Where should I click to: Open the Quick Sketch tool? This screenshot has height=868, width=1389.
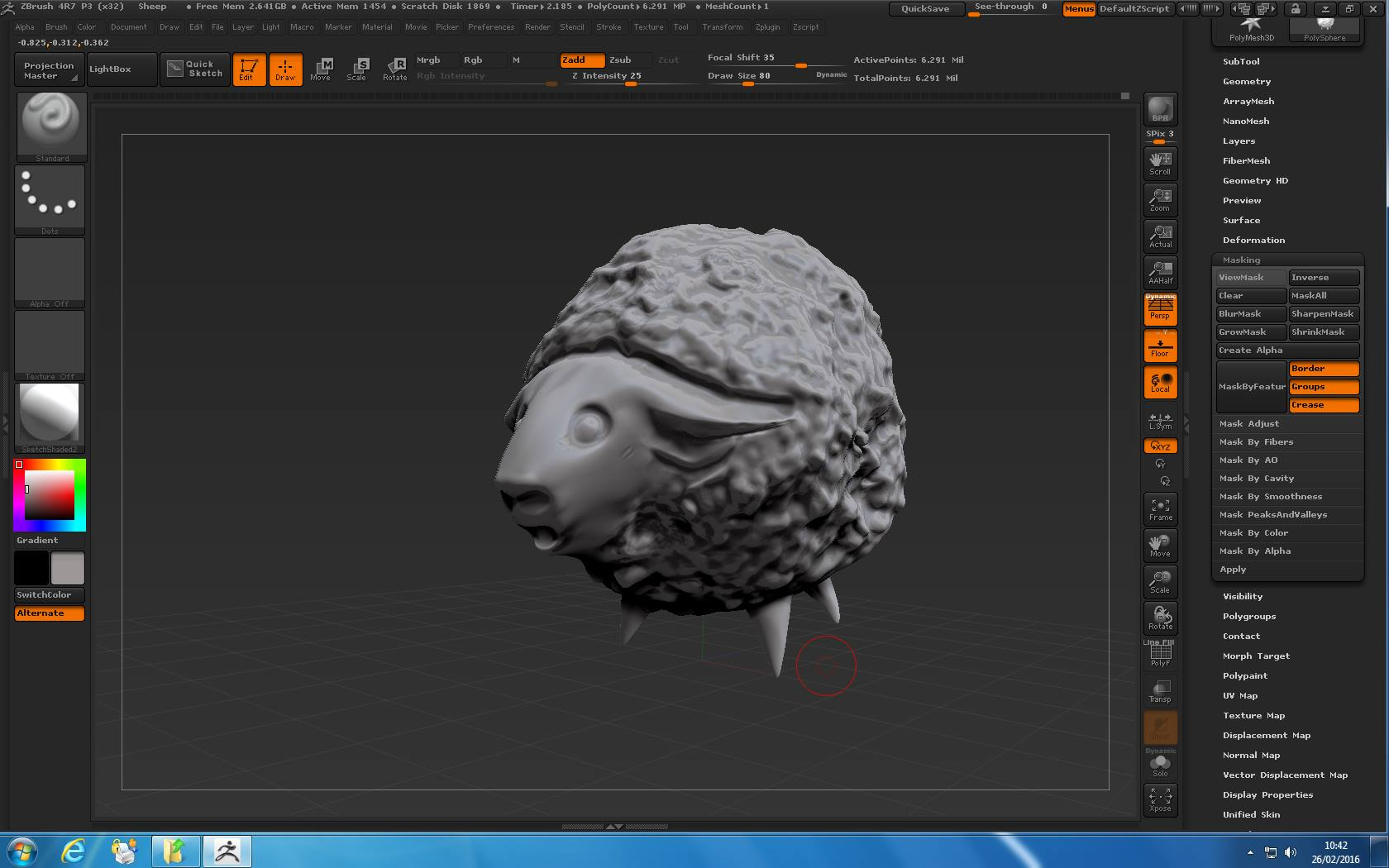[195, 69]
